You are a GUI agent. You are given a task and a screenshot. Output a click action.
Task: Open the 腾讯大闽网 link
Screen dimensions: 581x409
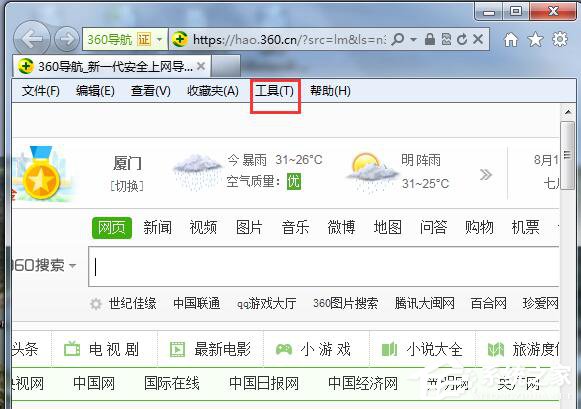pos(425,304)
